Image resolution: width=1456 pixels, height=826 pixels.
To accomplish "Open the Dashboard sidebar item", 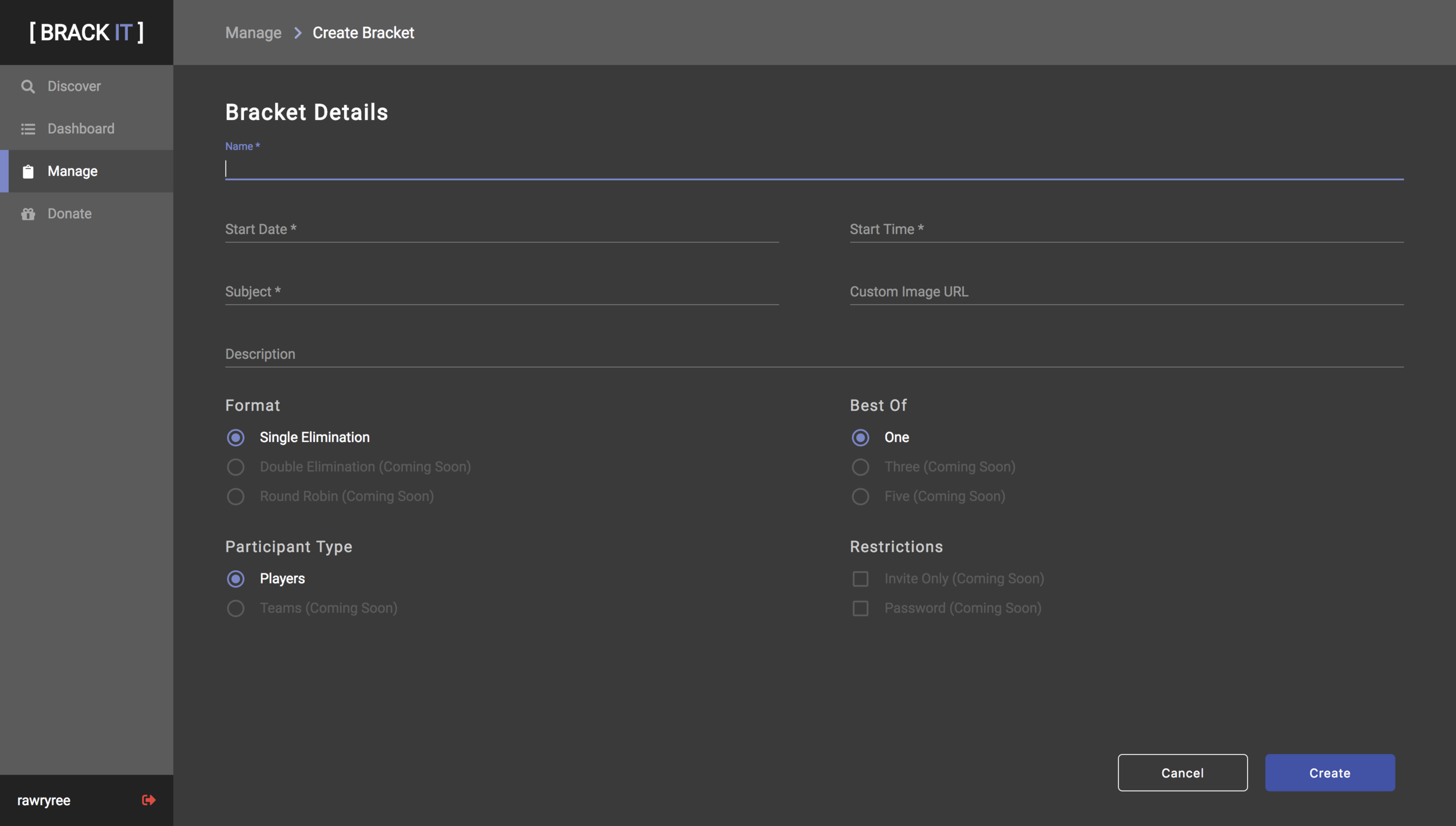I will coord(81,129).
